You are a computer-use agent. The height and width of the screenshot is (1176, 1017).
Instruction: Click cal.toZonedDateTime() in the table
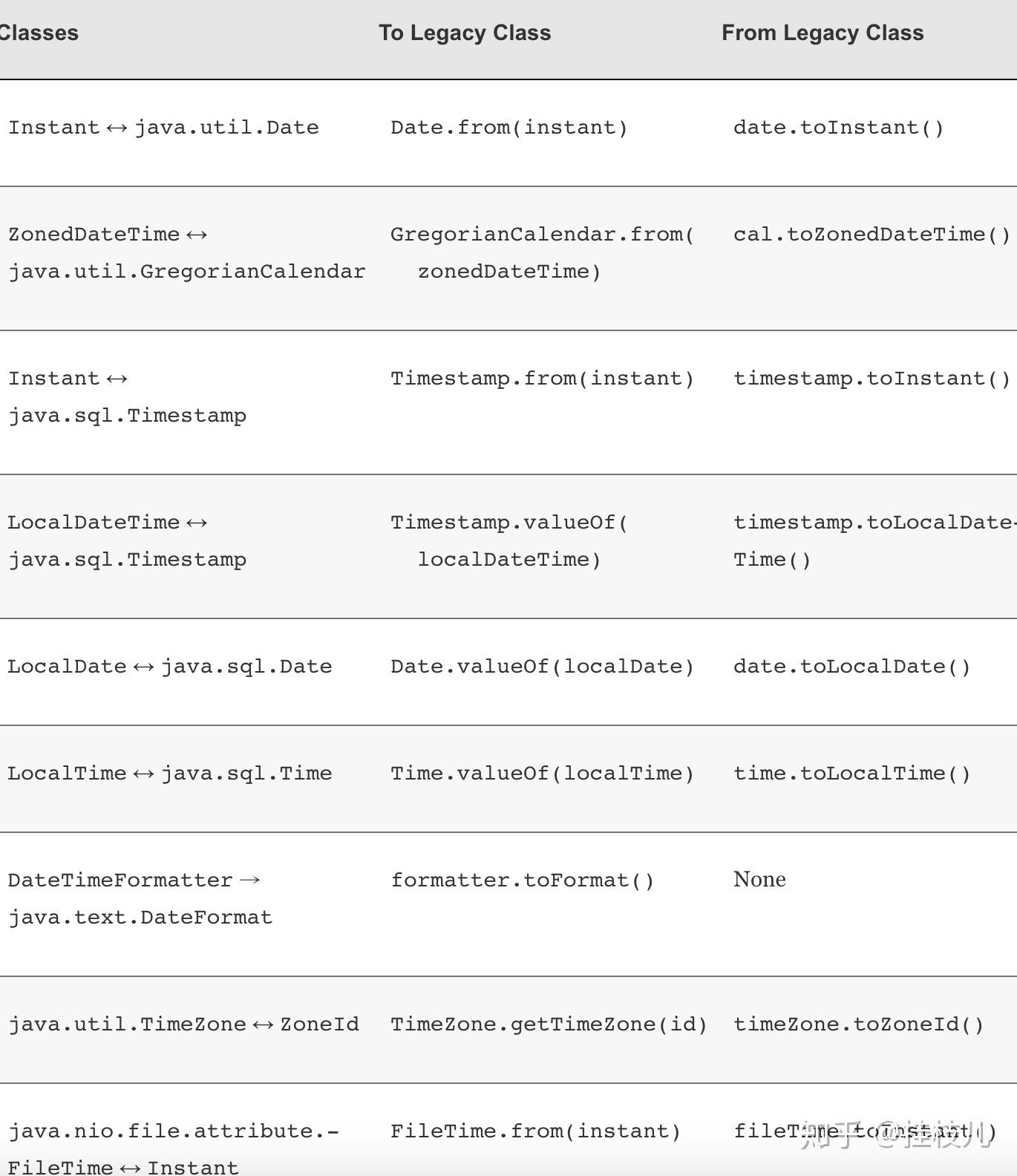click(x=872, y=235)
